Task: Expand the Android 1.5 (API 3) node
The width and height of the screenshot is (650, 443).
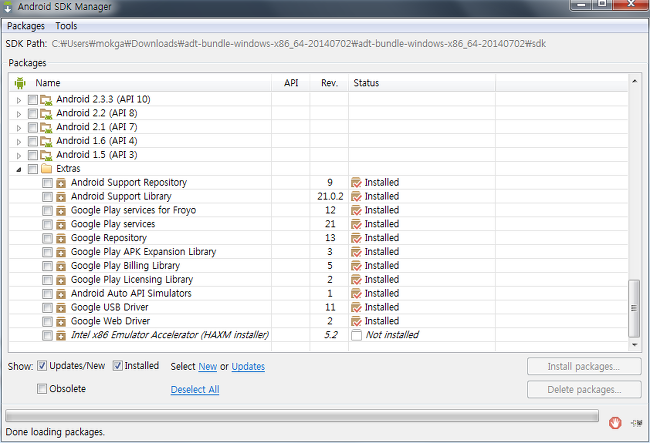Action: [x=19, y=155]
